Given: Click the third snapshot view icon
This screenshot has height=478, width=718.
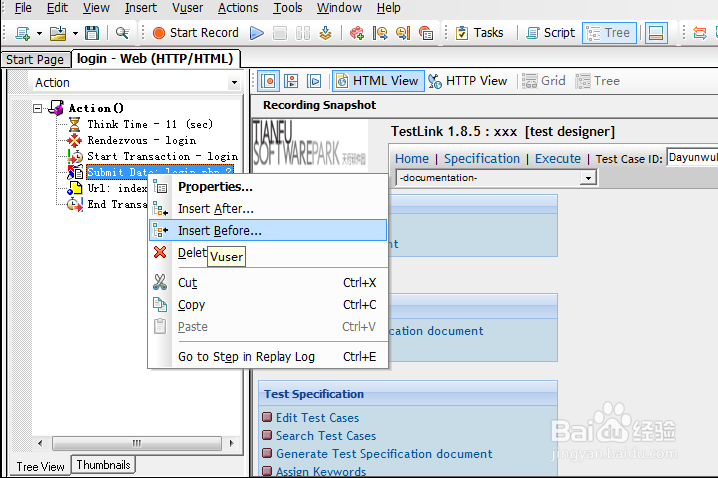Looking at the screenshot, I should click(314, 81).
